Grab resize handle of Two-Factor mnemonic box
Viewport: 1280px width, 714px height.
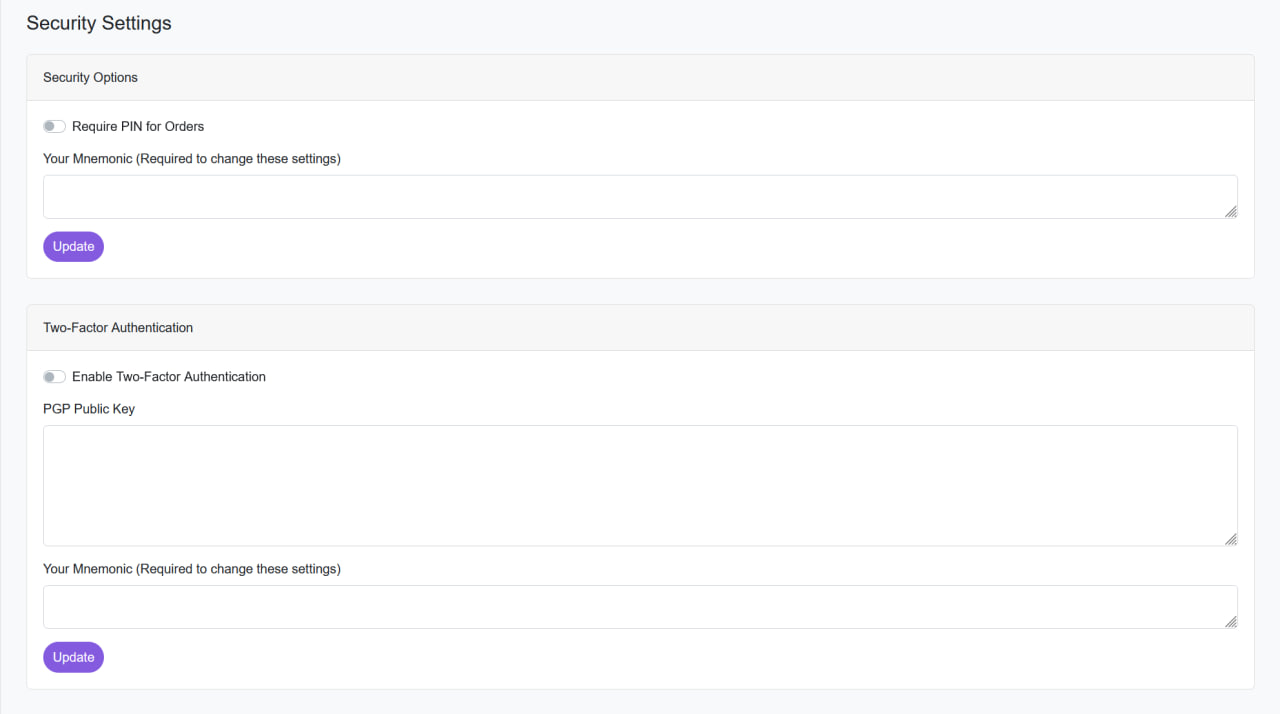[x=1231, y=621]
